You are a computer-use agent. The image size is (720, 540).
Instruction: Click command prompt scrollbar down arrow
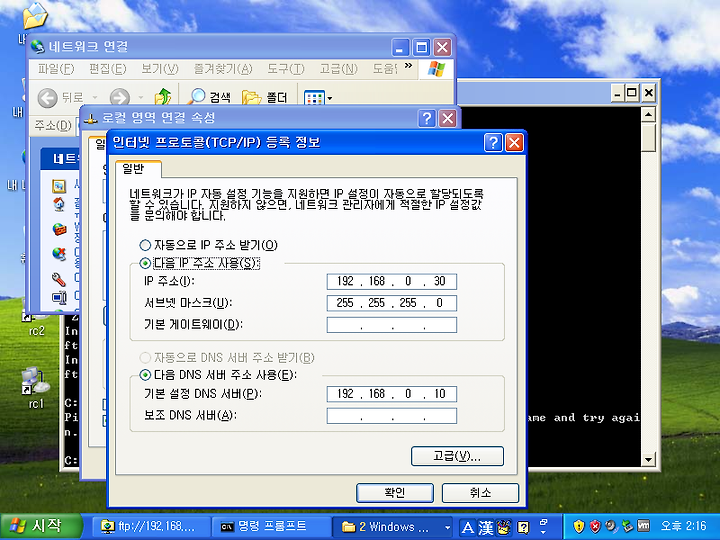click(648, 459)
